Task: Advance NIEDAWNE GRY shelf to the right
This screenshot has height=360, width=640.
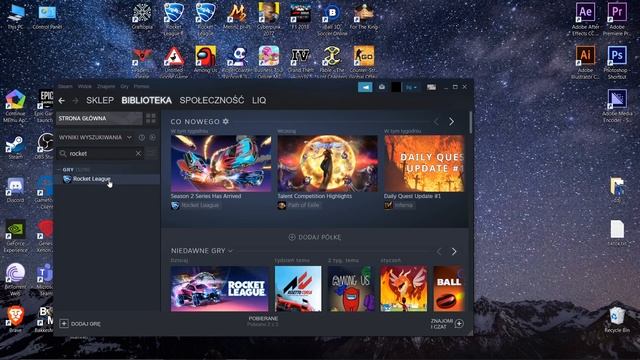Action: tap(453, 251)
